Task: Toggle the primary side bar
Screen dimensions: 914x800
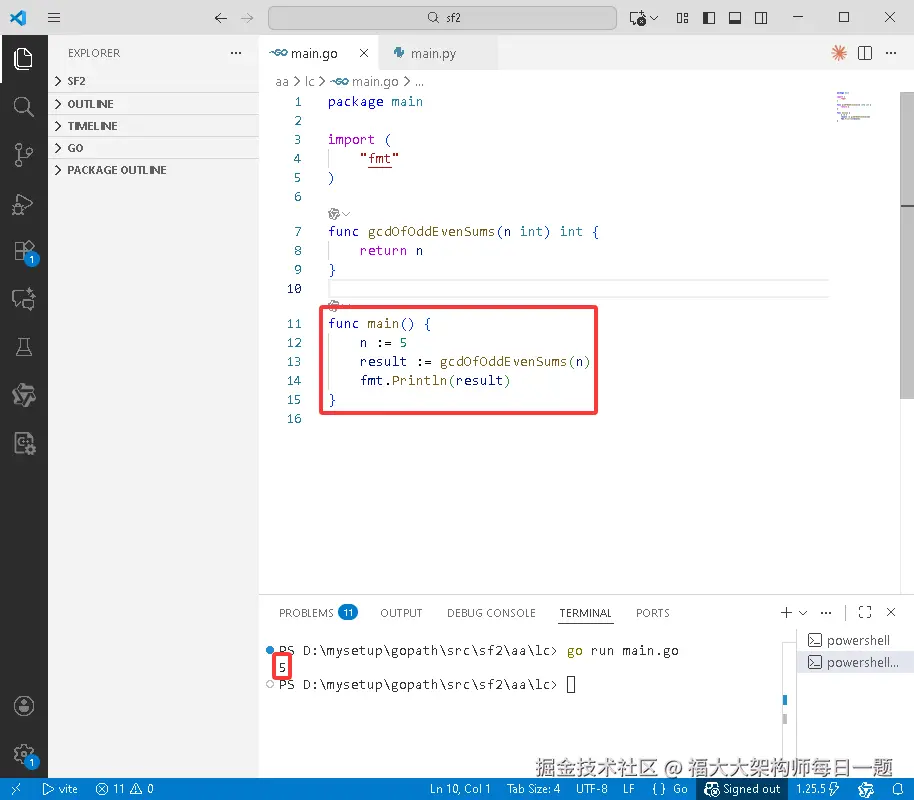Action: (x=709, y=18)
